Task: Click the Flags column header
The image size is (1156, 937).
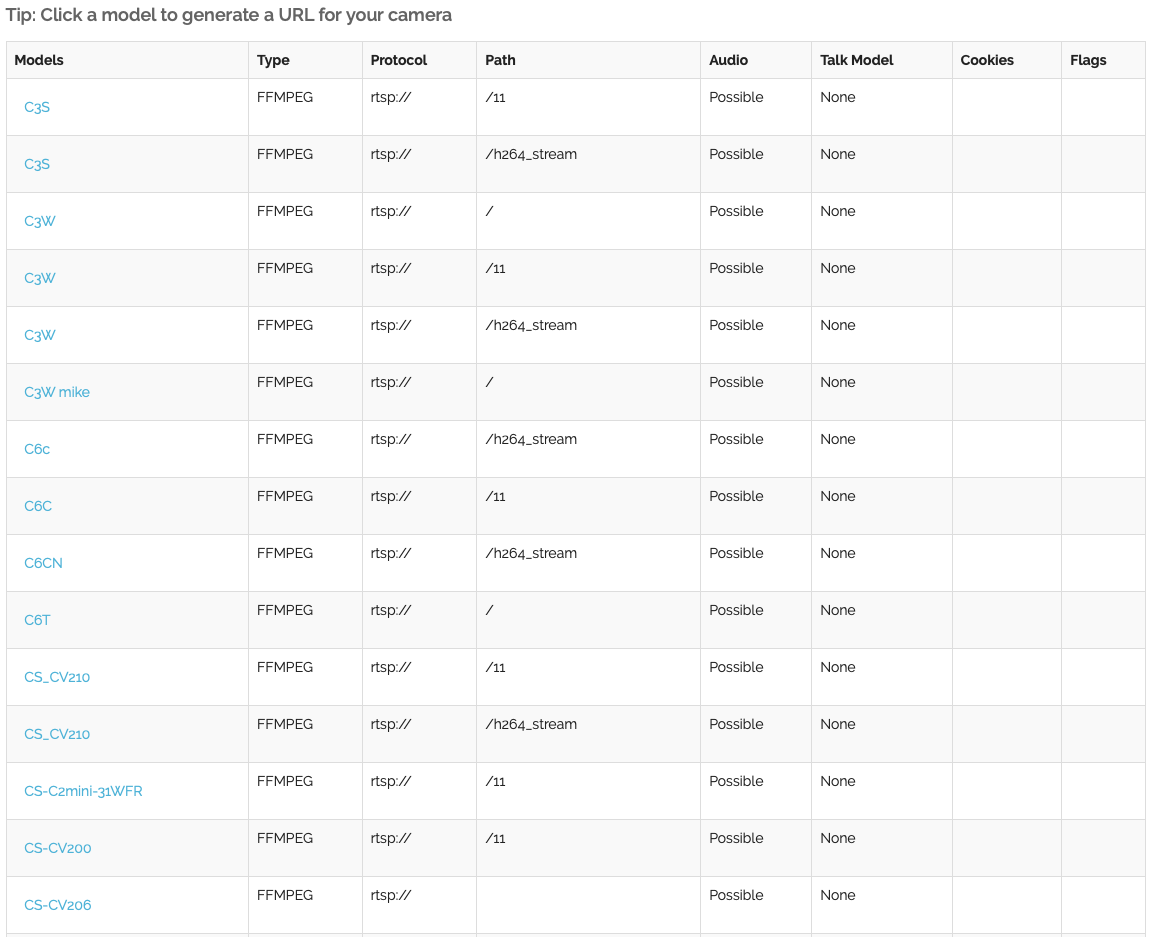Action: pos(1088,60)
